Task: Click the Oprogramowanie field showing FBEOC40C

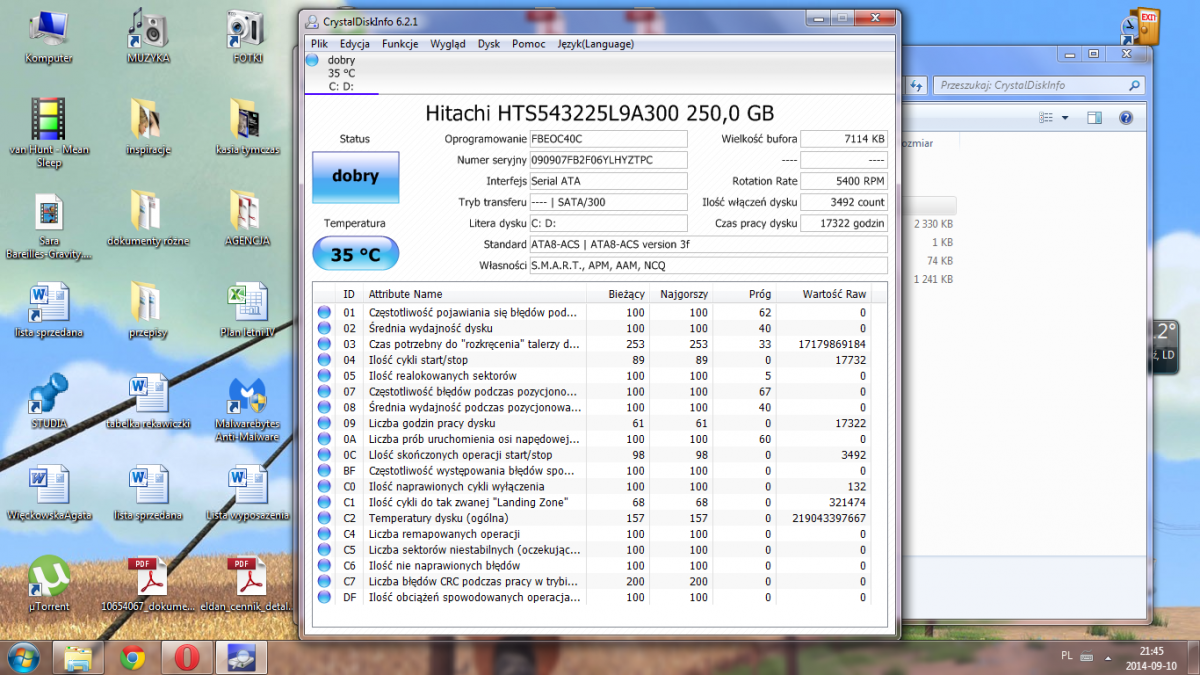Action: [608, 139]
